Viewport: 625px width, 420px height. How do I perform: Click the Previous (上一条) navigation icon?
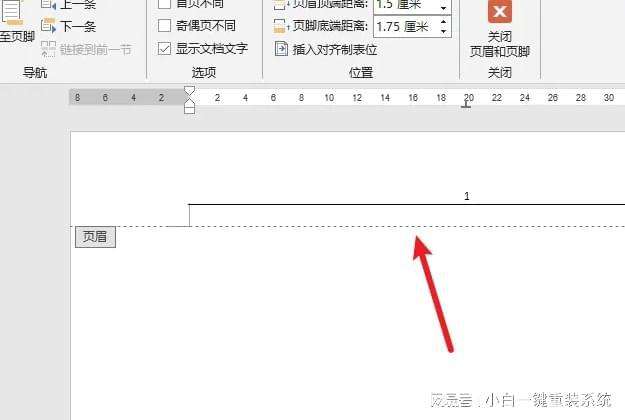[48, 4]
